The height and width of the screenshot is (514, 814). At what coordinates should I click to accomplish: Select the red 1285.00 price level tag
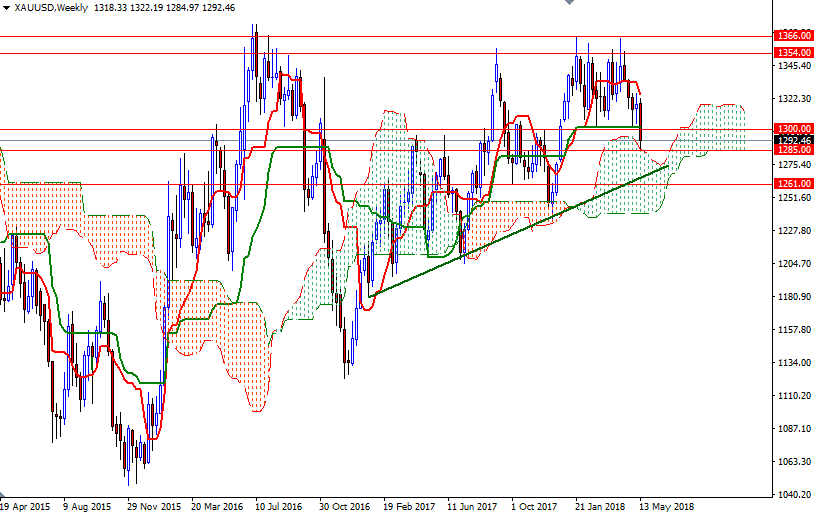point(792,150)
